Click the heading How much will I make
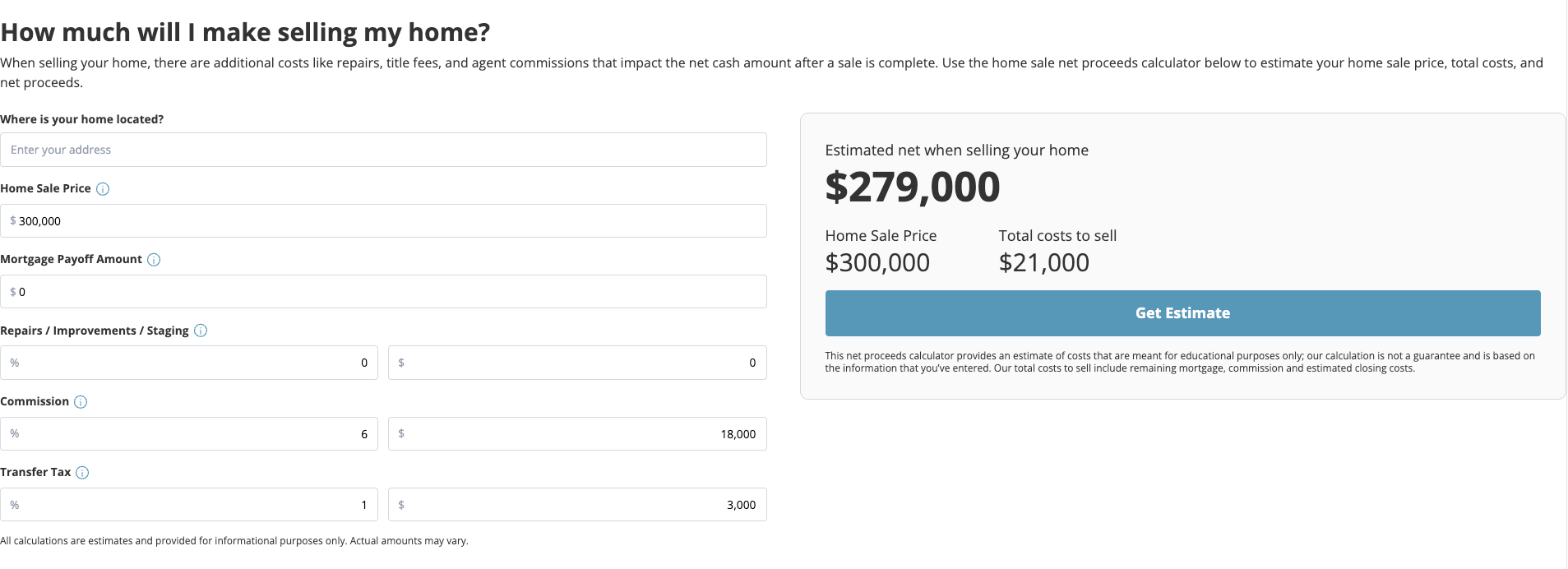 pos(245,32)
